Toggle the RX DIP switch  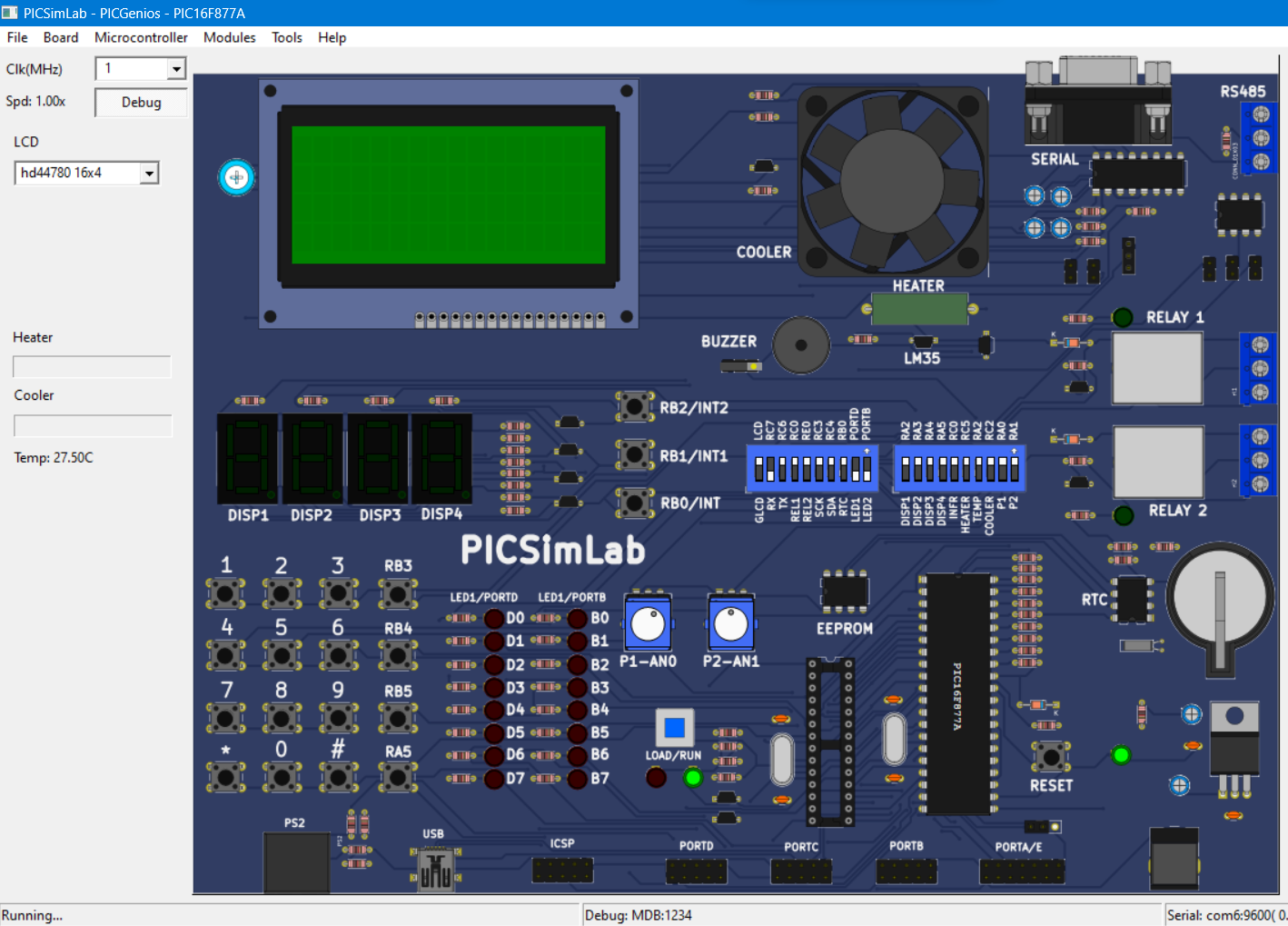pyautogui.click(x=770, y=469)
